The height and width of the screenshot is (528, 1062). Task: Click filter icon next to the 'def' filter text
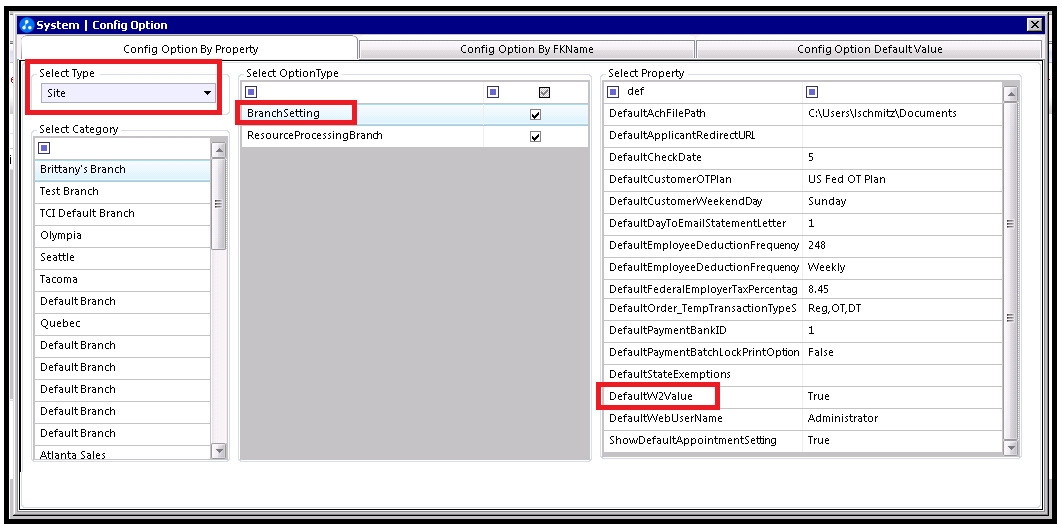pyautogui.click(x=614, y=92)
